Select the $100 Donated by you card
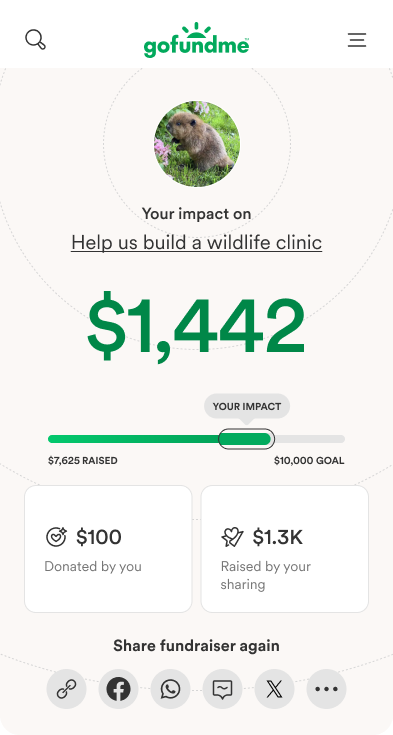The width and height of the screenshot is (393, 735). pos(108,549)
